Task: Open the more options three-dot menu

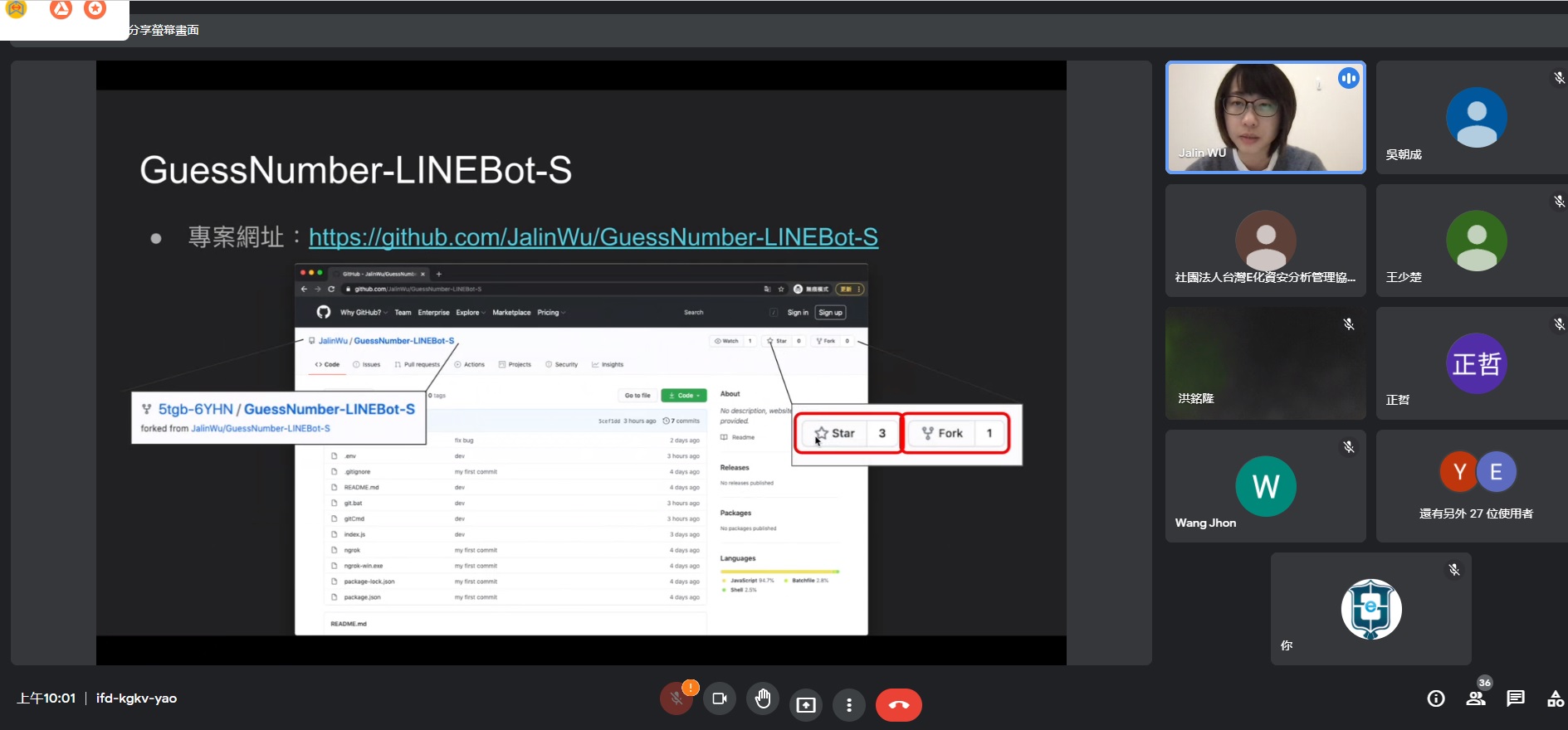Action: [x=848, y=704]
